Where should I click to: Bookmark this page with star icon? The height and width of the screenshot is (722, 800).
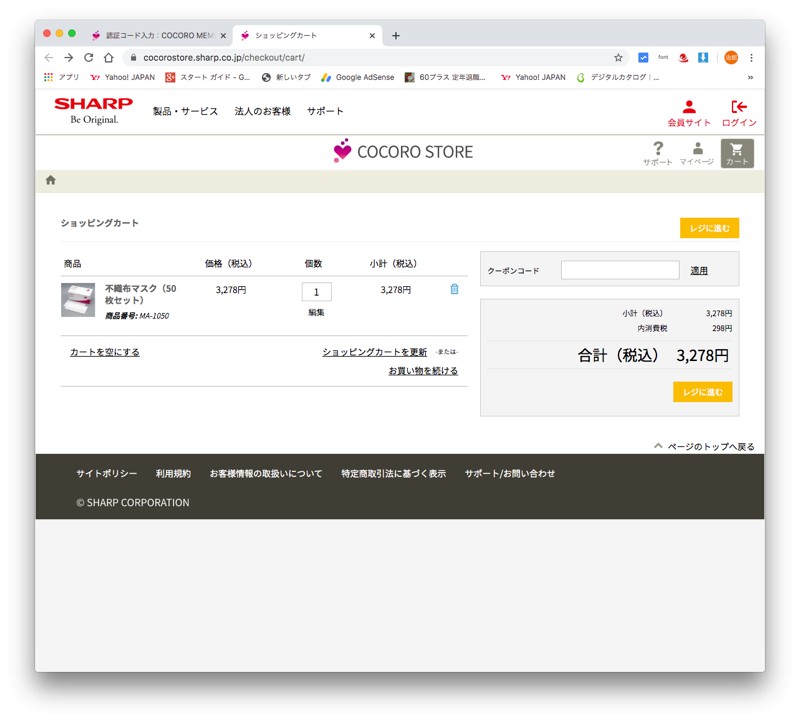(x=618, y=58)
